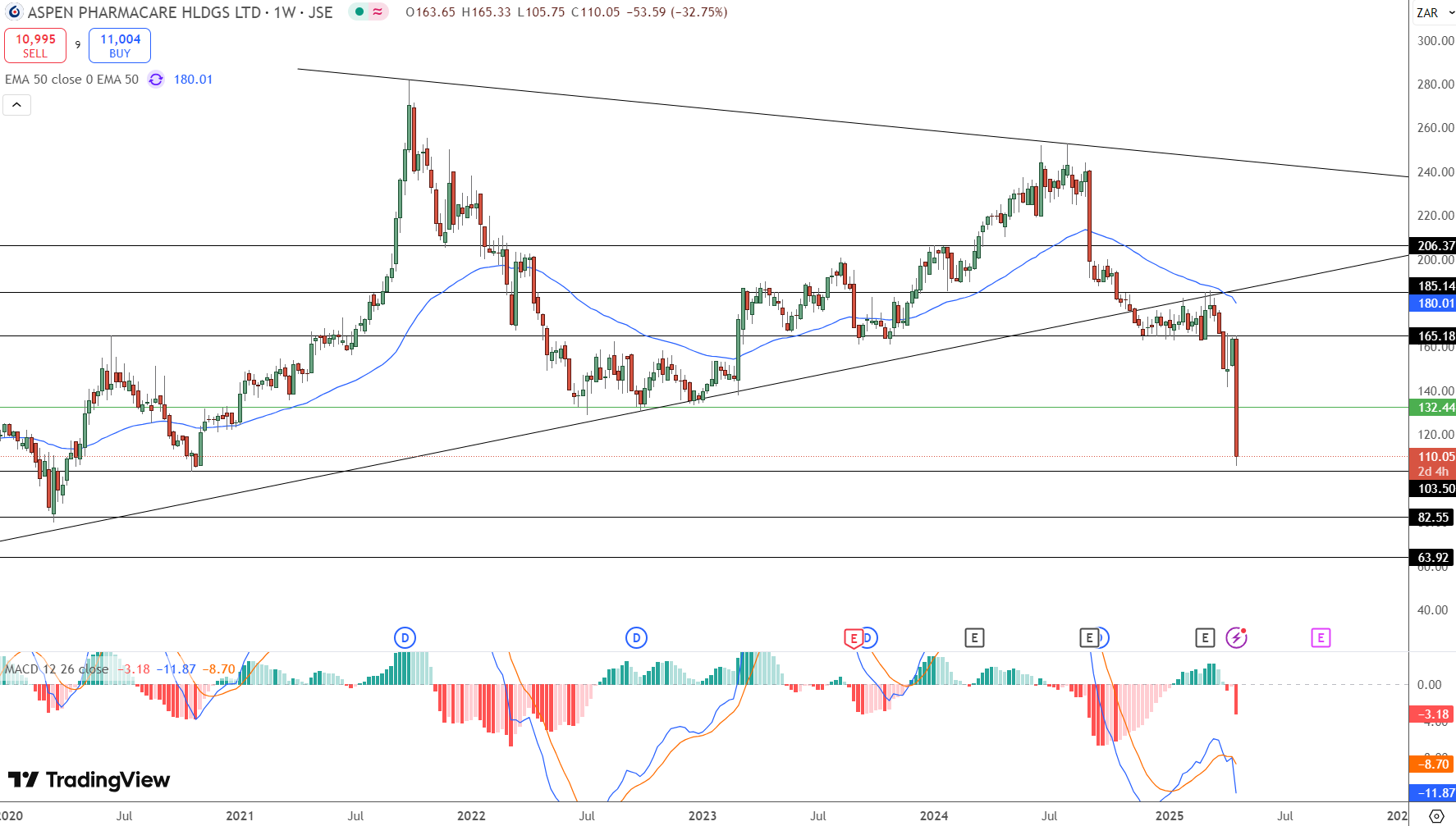Click the dividend D marker in late 2022
Image resolution: width=1456 pixels, height=826 pixels.
coord(636,637)
